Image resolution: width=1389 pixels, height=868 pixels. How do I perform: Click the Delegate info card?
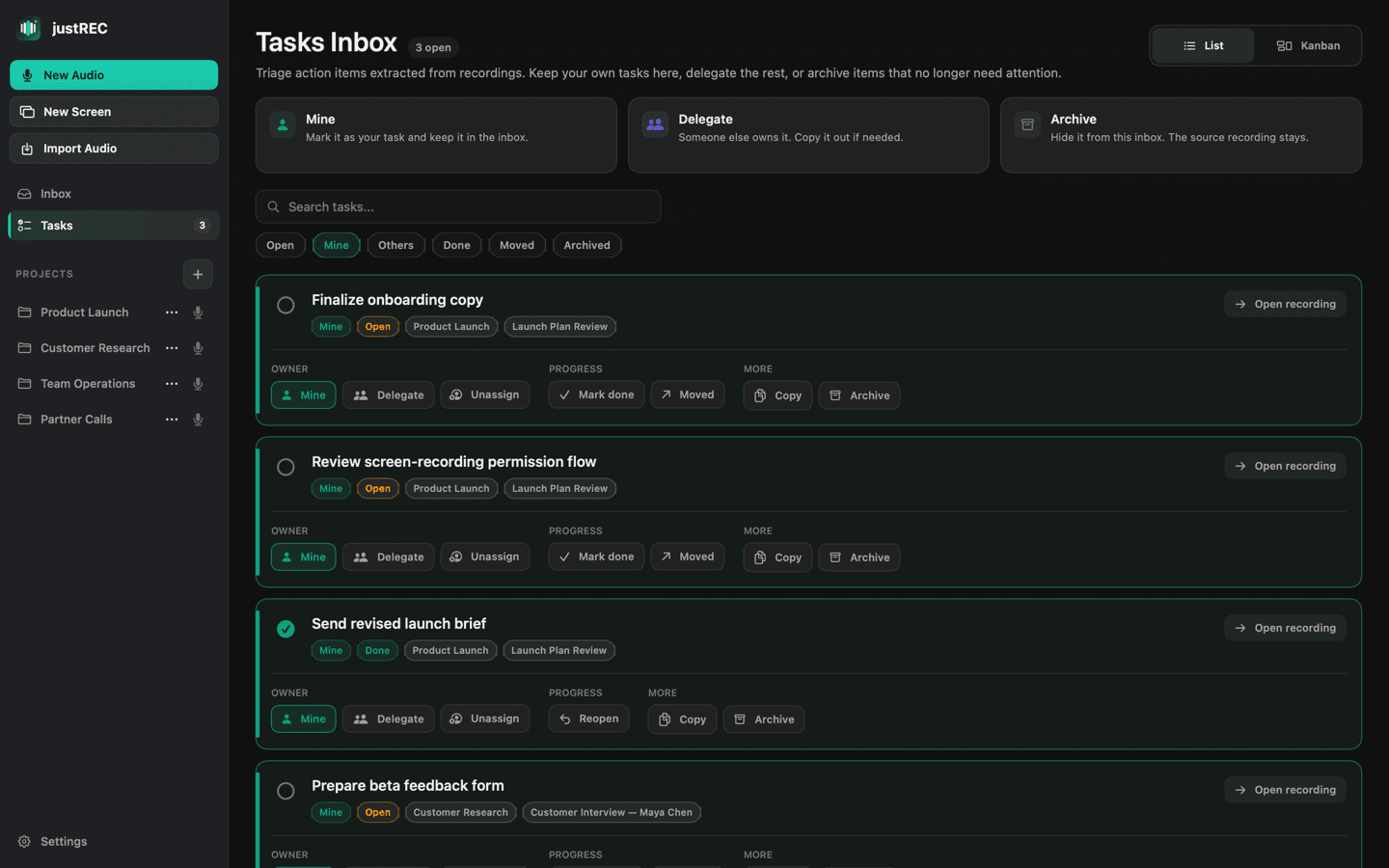tap(808, 135)
